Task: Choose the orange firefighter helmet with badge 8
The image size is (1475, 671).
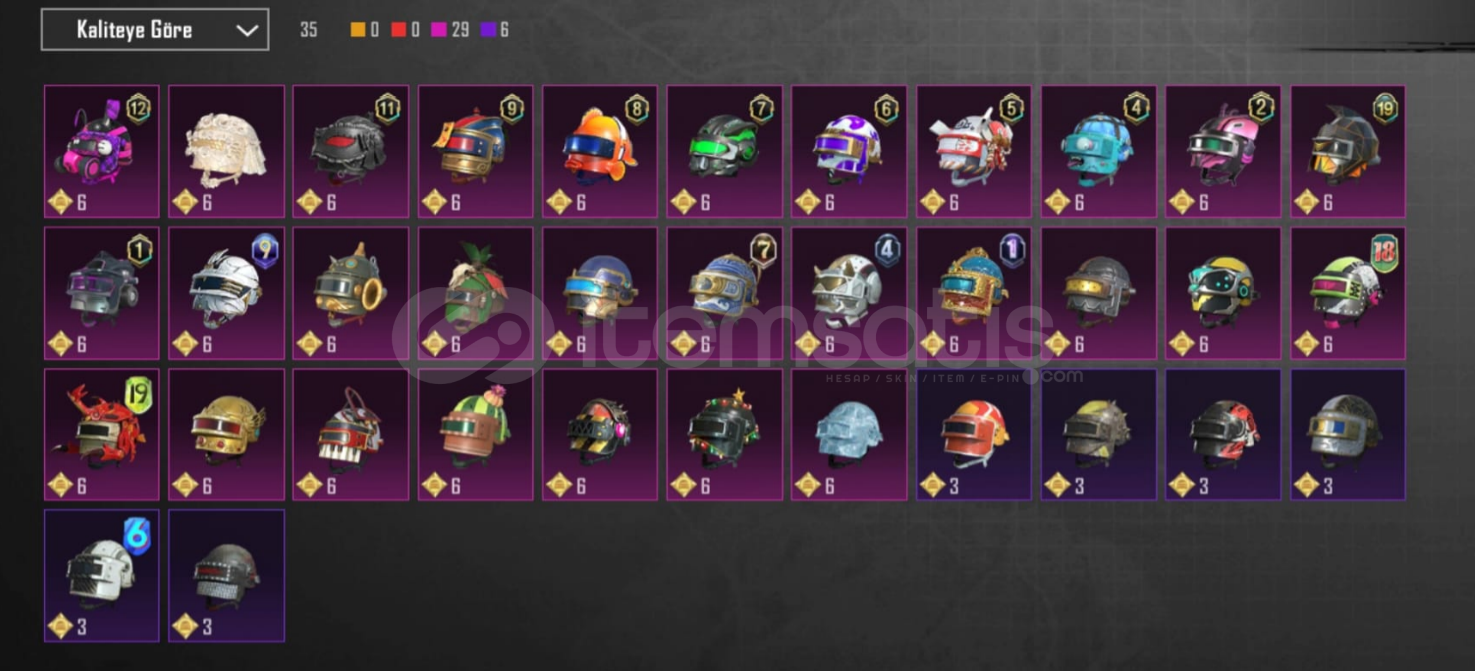Action: point(600,151)
